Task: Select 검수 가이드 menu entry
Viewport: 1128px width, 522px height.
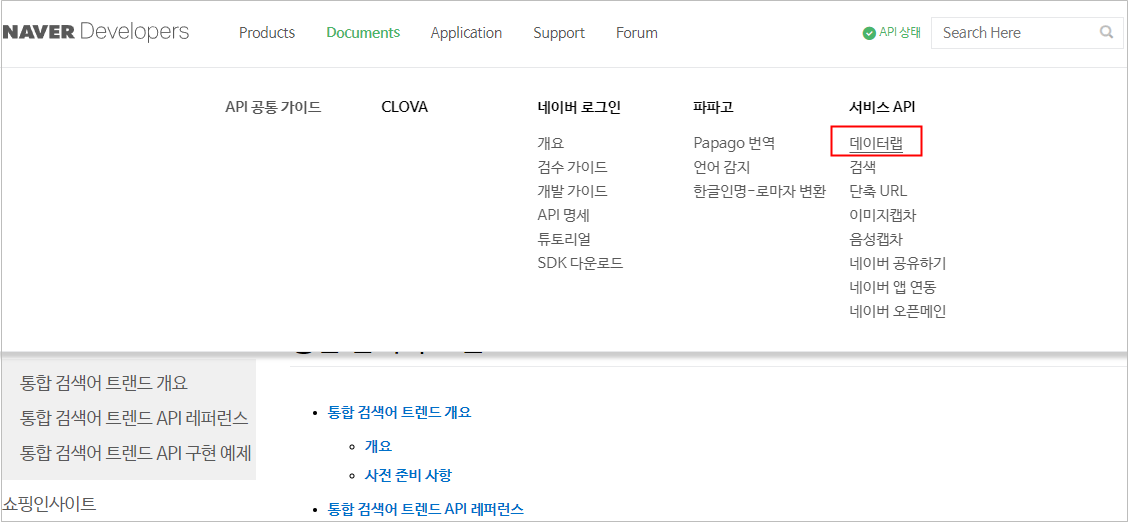Action: coord(572,168)
